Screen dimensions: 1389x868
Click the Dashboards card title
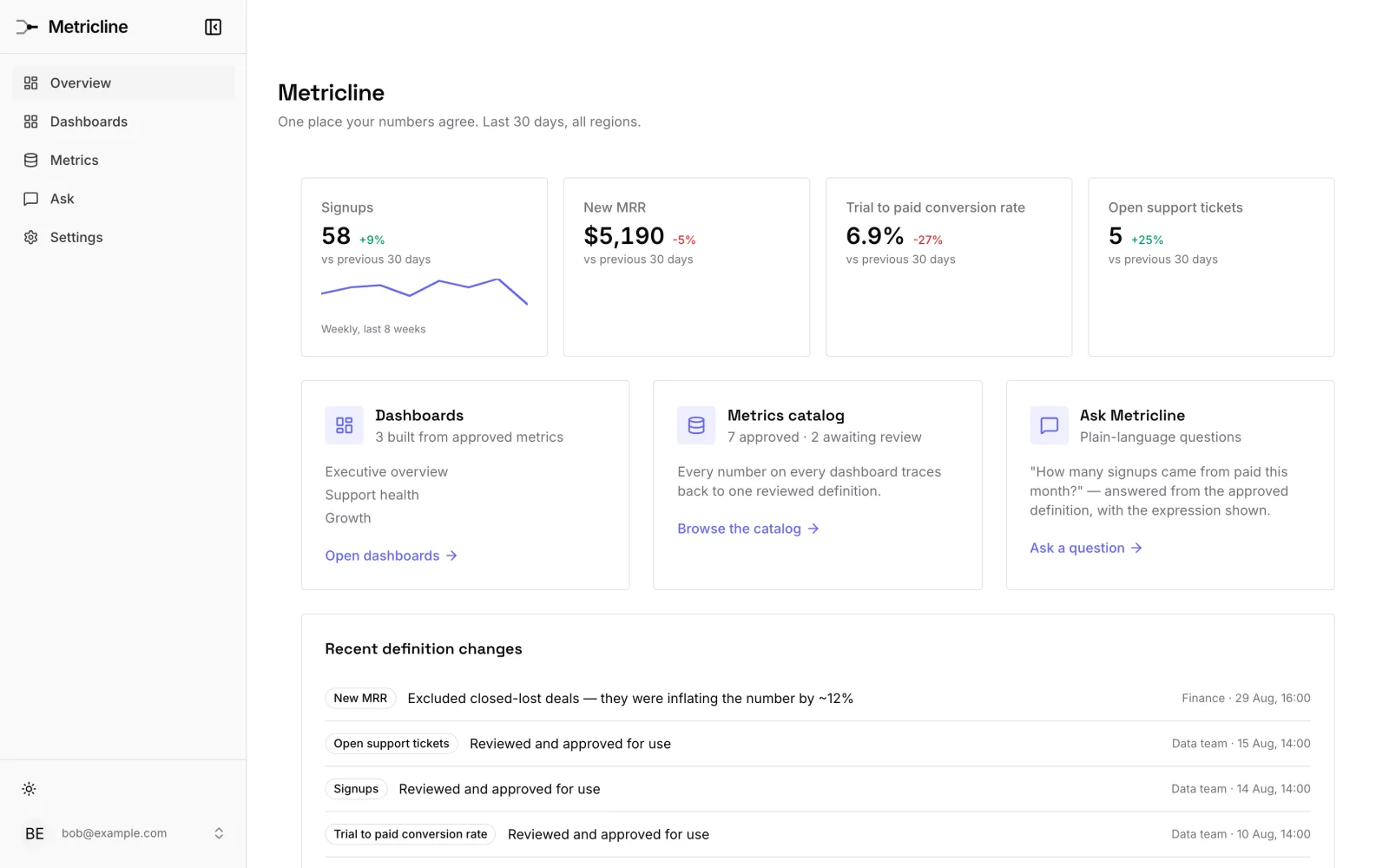(419, 416)
